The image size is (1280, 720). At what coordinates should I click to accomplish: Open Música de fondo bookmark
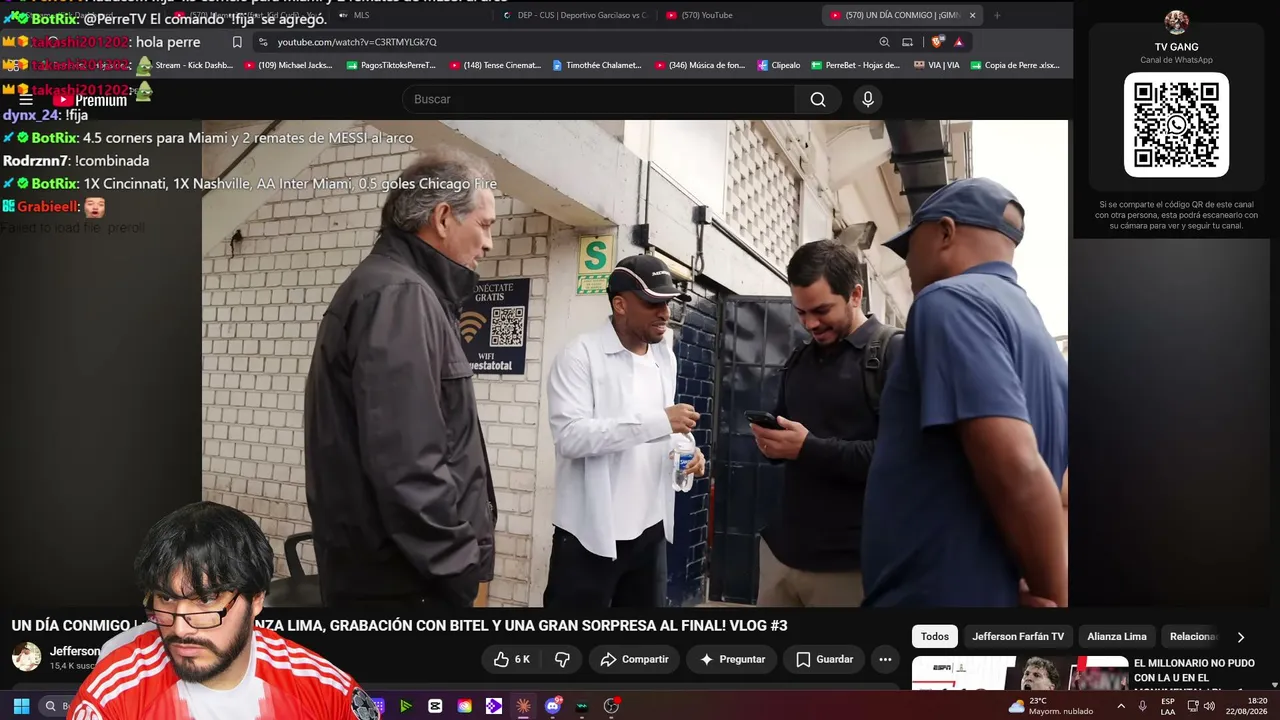pos(700,66)
